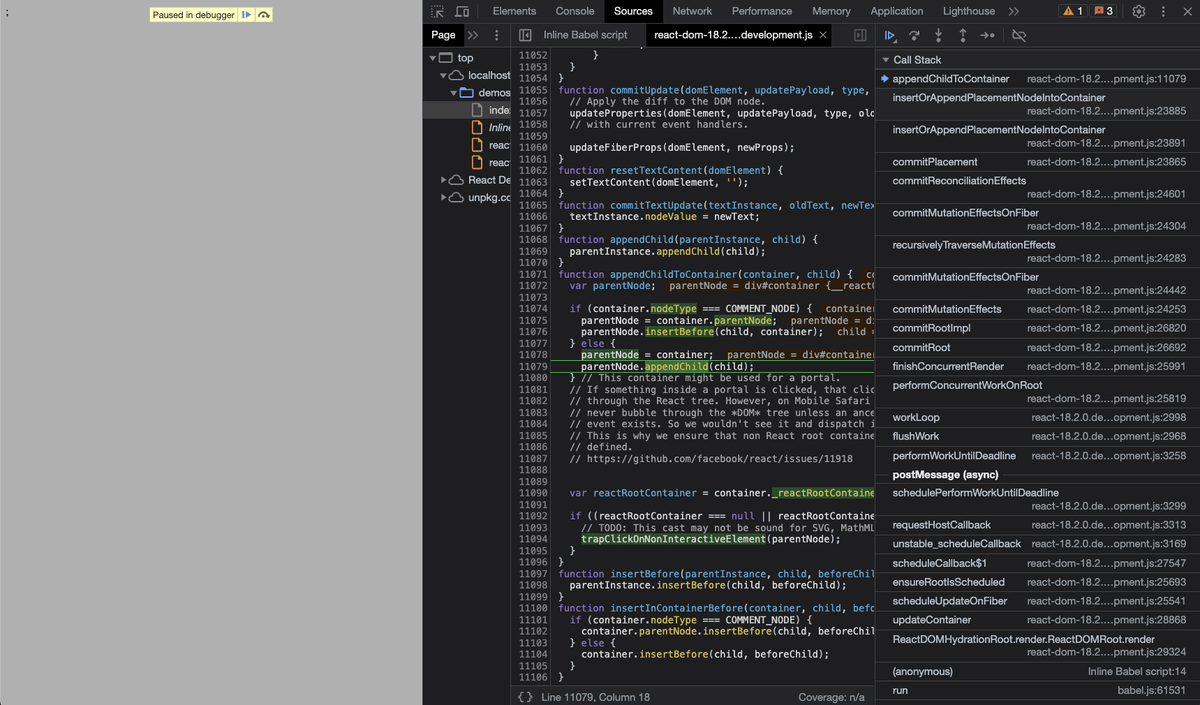The height and width of the screenshot is (705, 1200).
Task: Collapse the demos folder
Action: pyautogui.click(x=455, y=93)
